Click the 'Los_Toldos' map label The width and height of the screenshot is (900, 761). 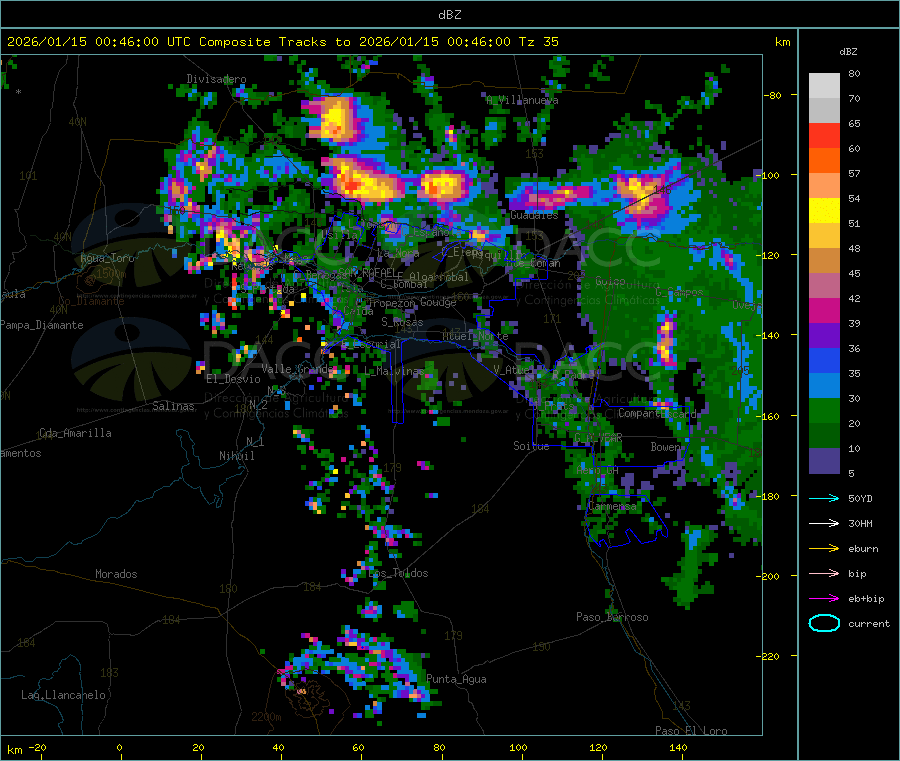pos(398,573)
